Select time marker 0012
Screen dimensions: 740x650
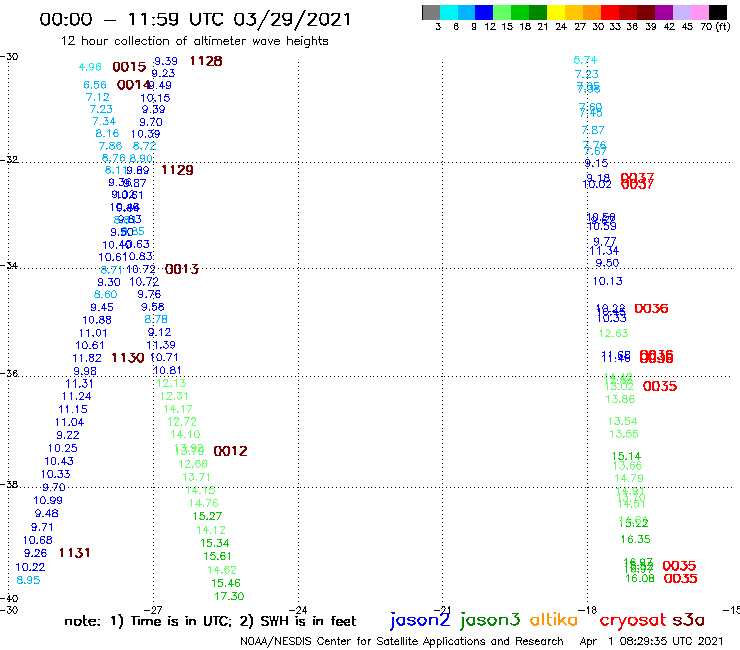click(x=230, y=451)
